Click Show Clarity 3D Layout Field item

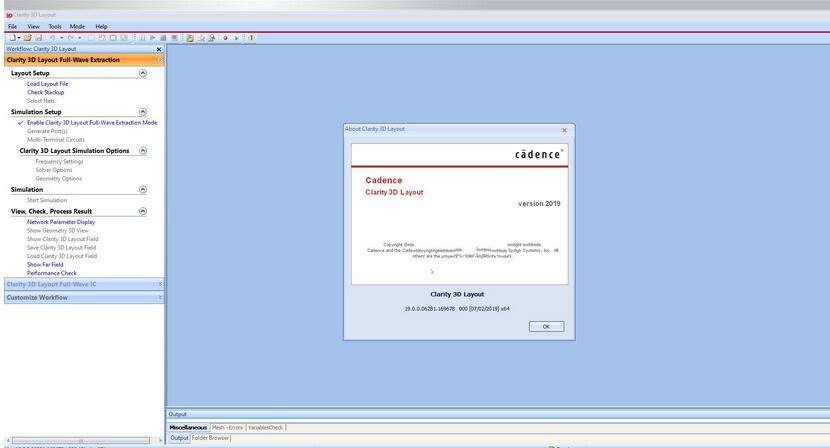(x=62, y=239)
